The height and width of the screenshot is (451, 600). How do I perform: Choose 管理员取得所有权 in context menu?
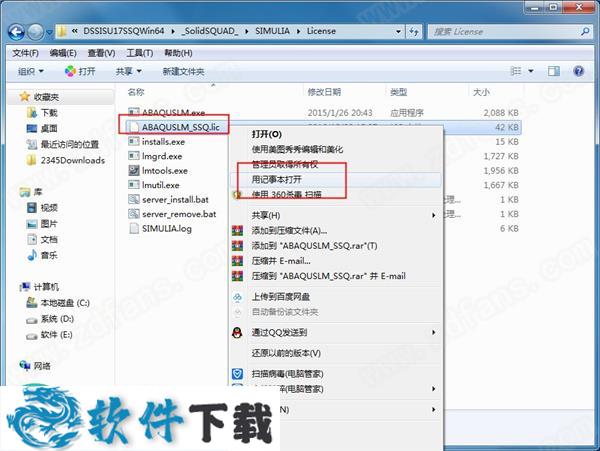coord(285,164)
